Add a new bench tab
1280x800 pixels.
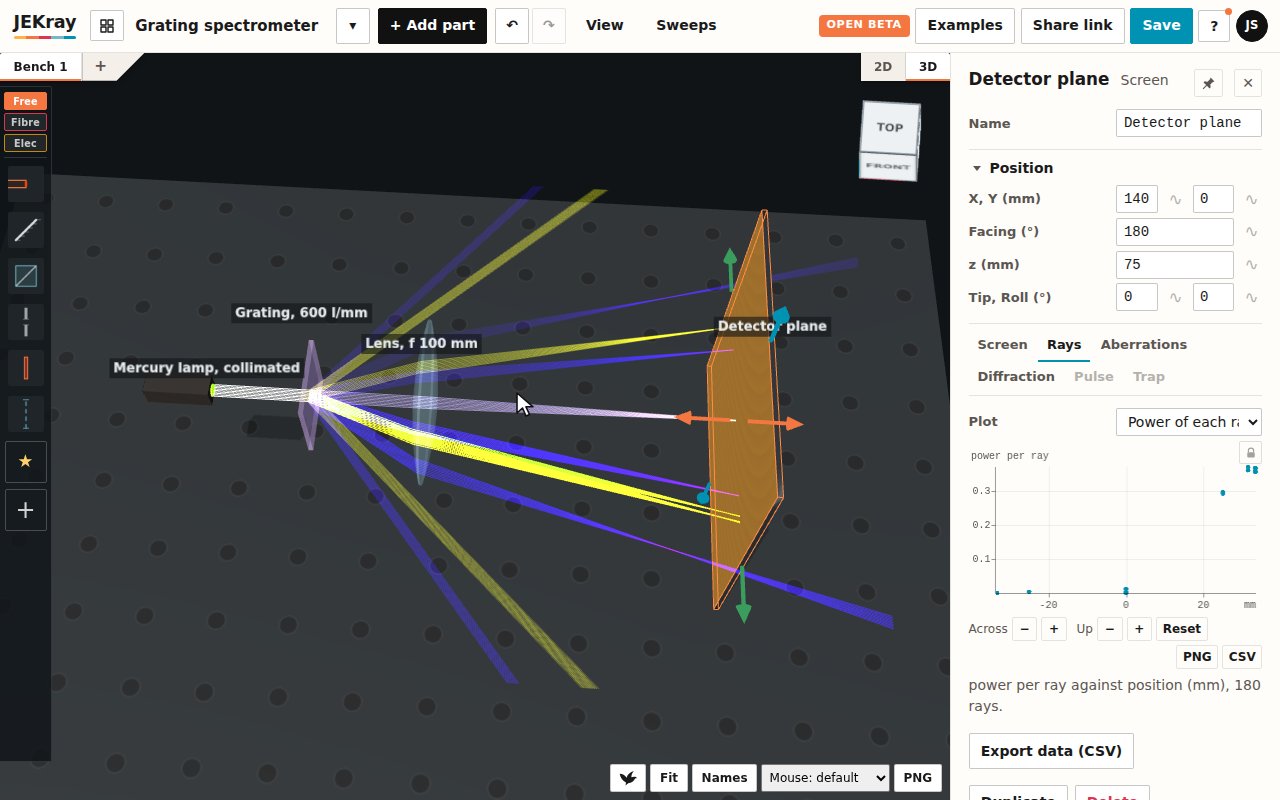click(100, 67)
